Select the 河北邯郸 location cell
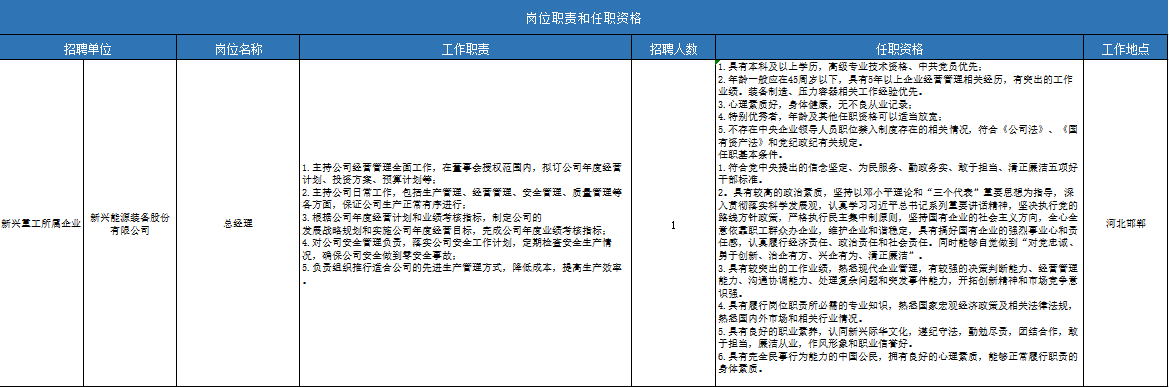 click(1126, 224)
